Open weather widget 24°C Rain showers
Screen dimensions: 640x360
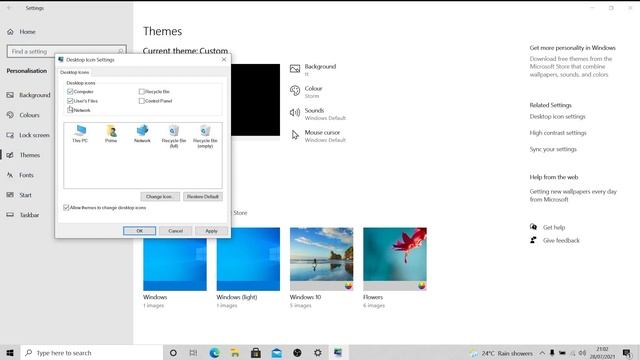point(502,353)
